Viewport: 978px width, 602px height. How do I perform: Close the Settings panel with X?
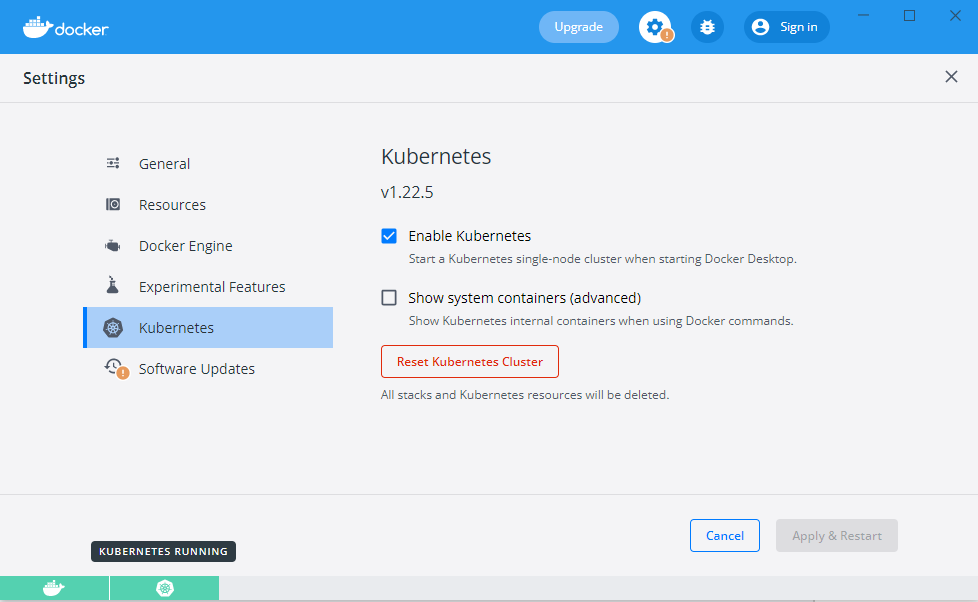[x=951, y=77]
